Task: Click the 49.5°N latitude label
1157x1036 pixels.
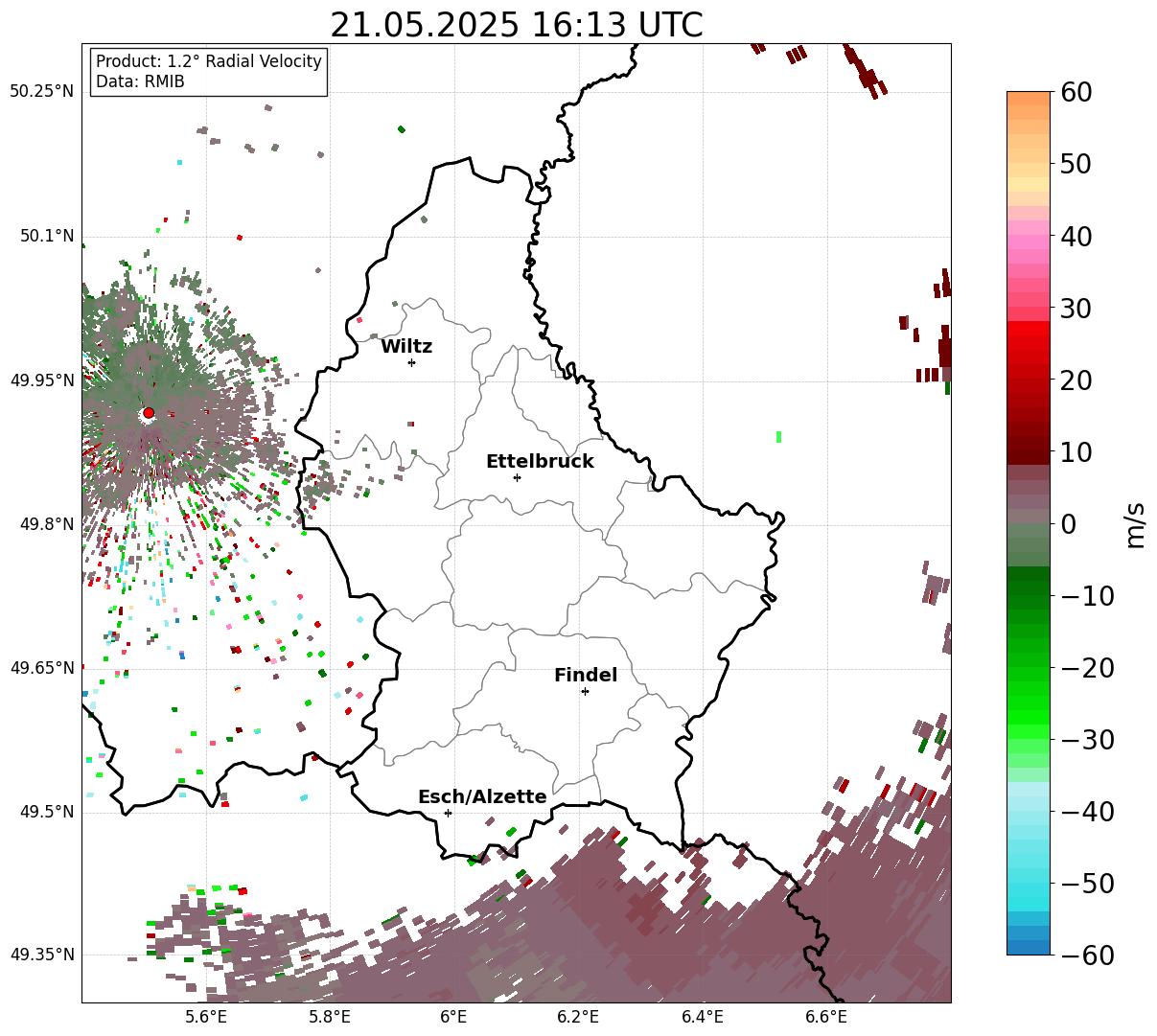Action: [x=46, y=812]
